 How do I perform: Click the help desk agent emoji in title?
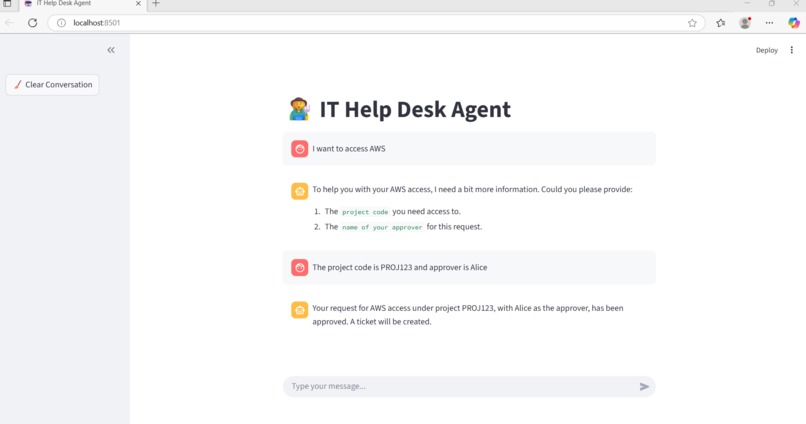[x=299, y=109]
